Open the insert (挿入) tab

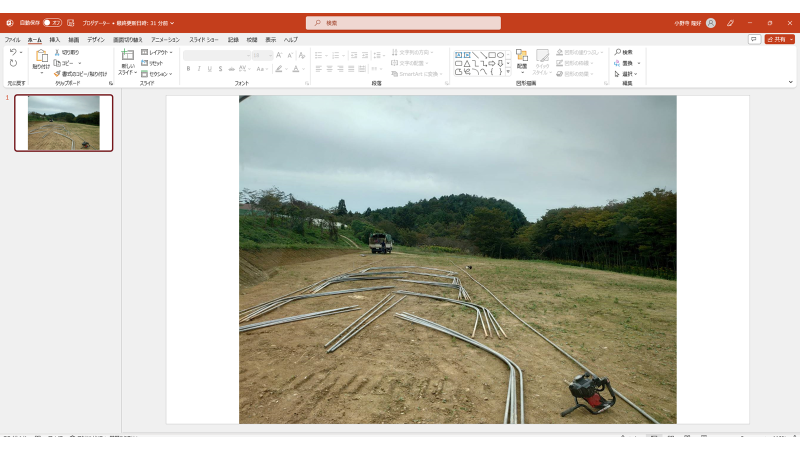point(55,39)
